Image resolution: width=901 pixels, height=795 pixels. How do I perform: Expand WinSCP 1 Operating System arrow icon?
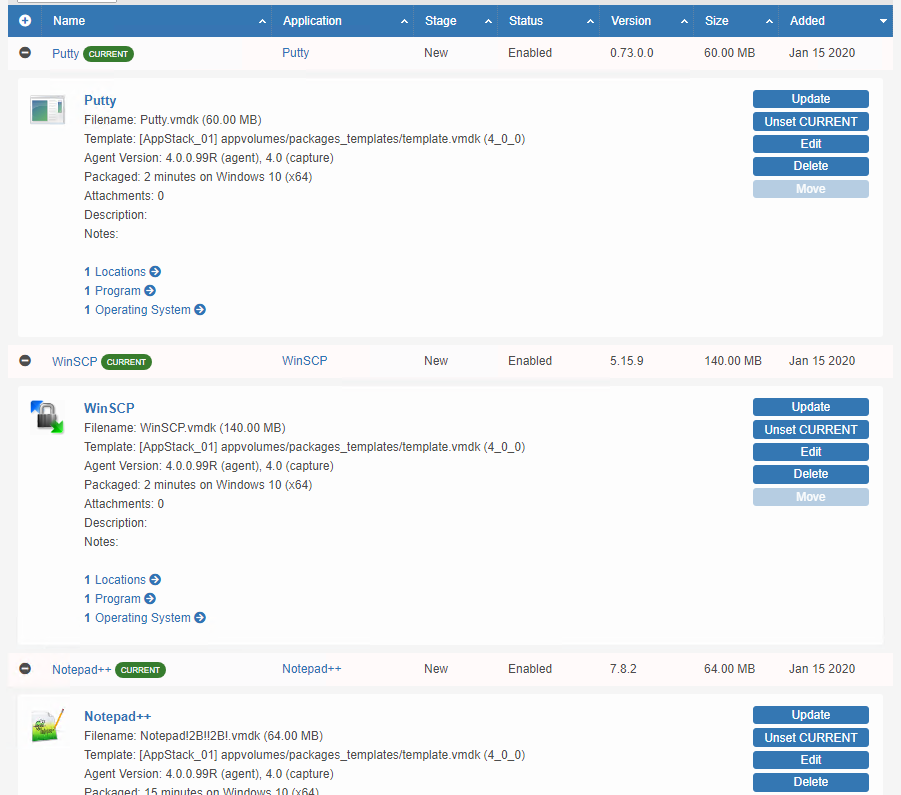click(x=200, y=617)
